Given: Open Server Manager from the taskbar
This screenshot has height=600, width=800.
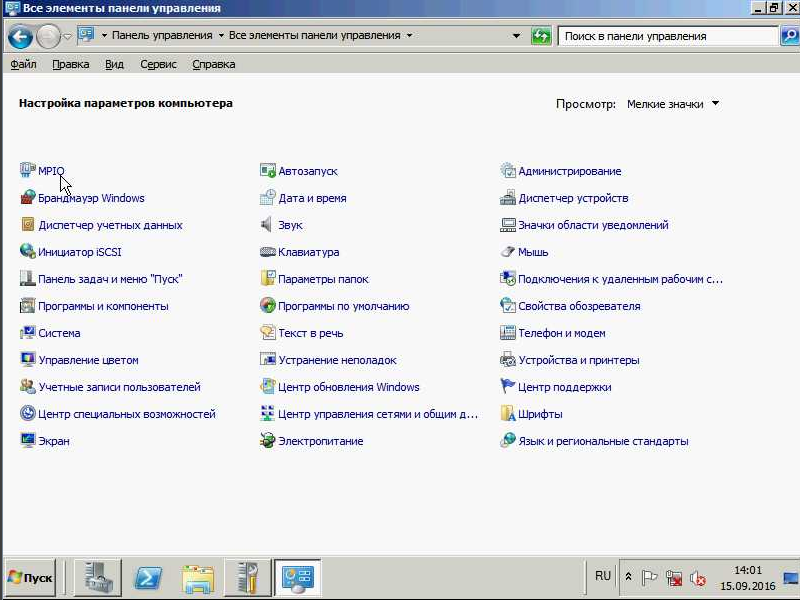Looking at the screenshot, I should point(98,578).
